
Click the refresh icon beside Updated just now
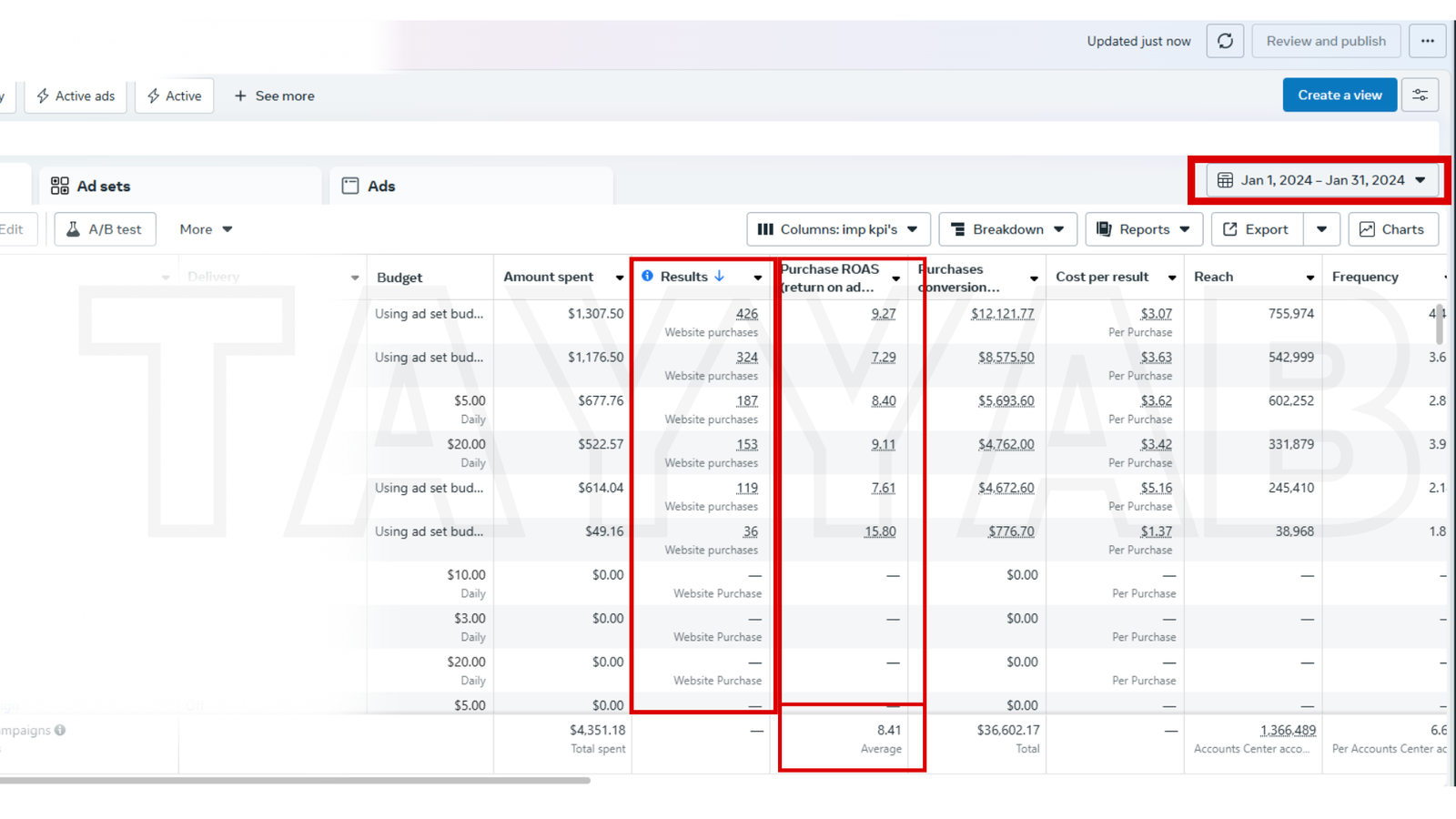pyautogui.click(x=1225, y=41)
